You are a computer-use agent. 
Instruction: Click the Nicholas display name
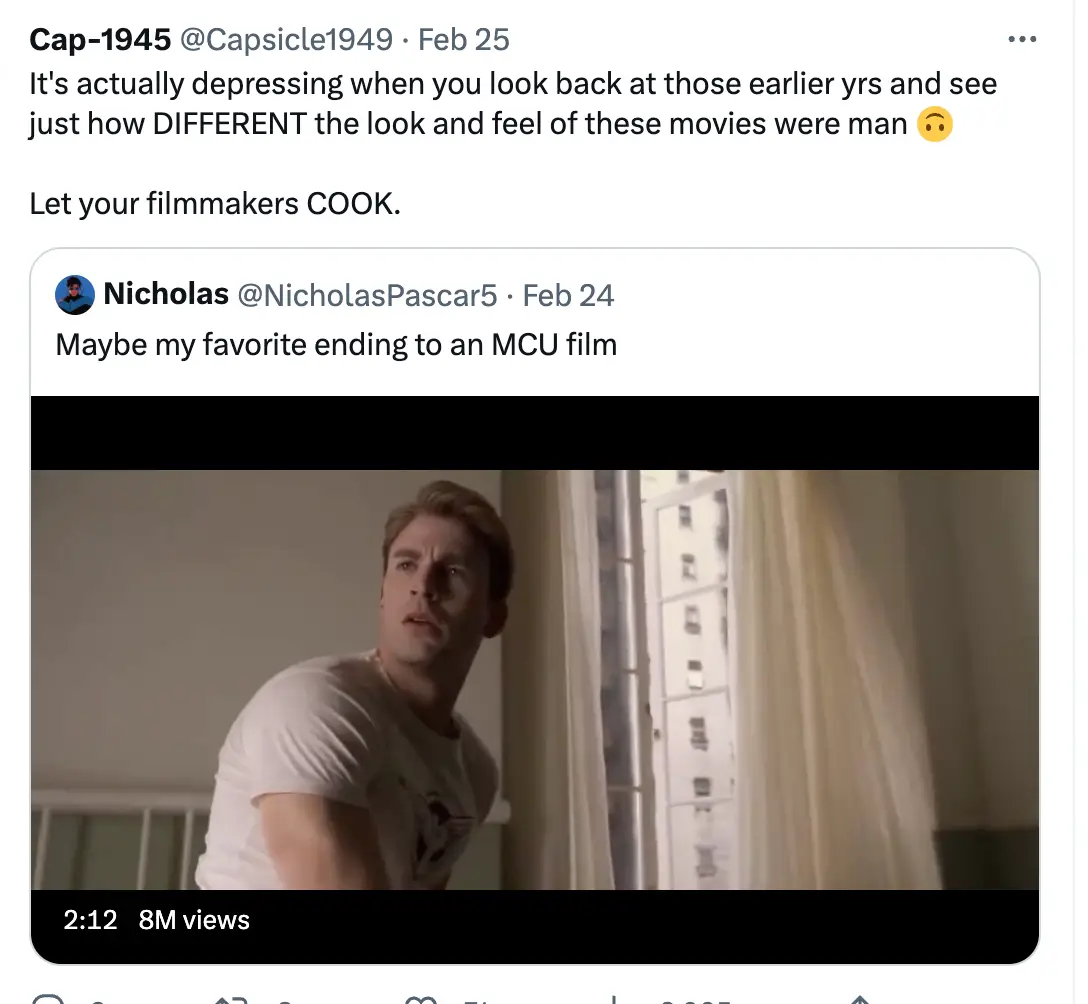pyautogui.click(x=167, y=294)
